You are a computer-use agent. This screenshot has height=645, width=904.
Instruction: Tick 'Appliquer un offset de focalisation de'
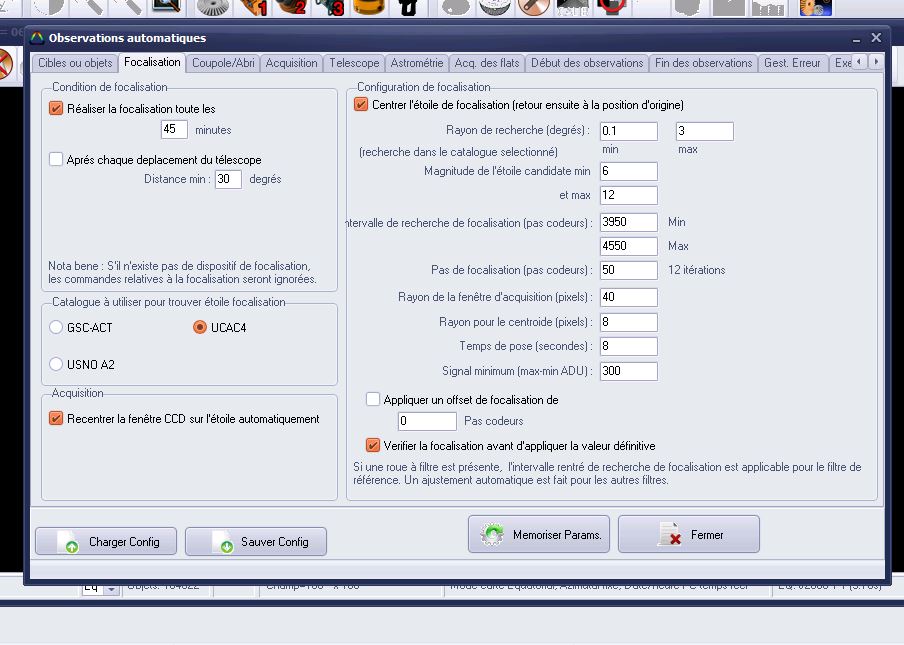coord(373,399)
